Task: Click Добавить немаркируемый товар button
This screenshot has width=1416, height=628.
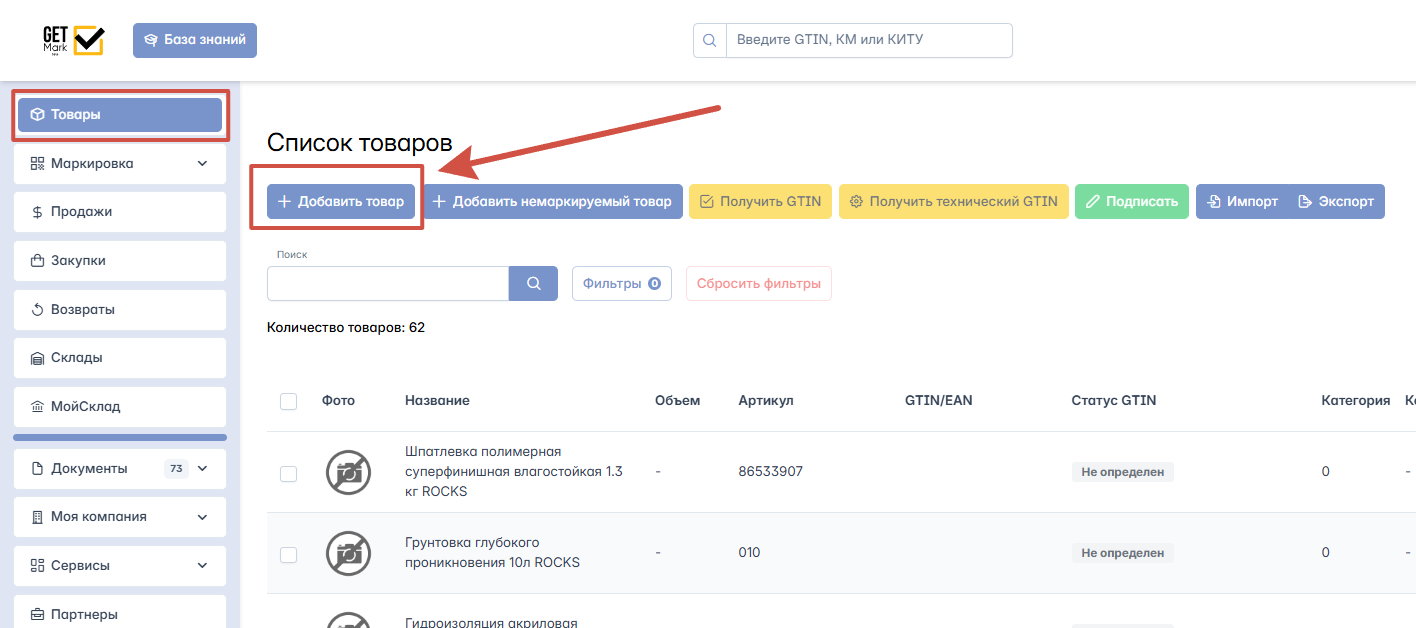Action: tap(552, 201)
